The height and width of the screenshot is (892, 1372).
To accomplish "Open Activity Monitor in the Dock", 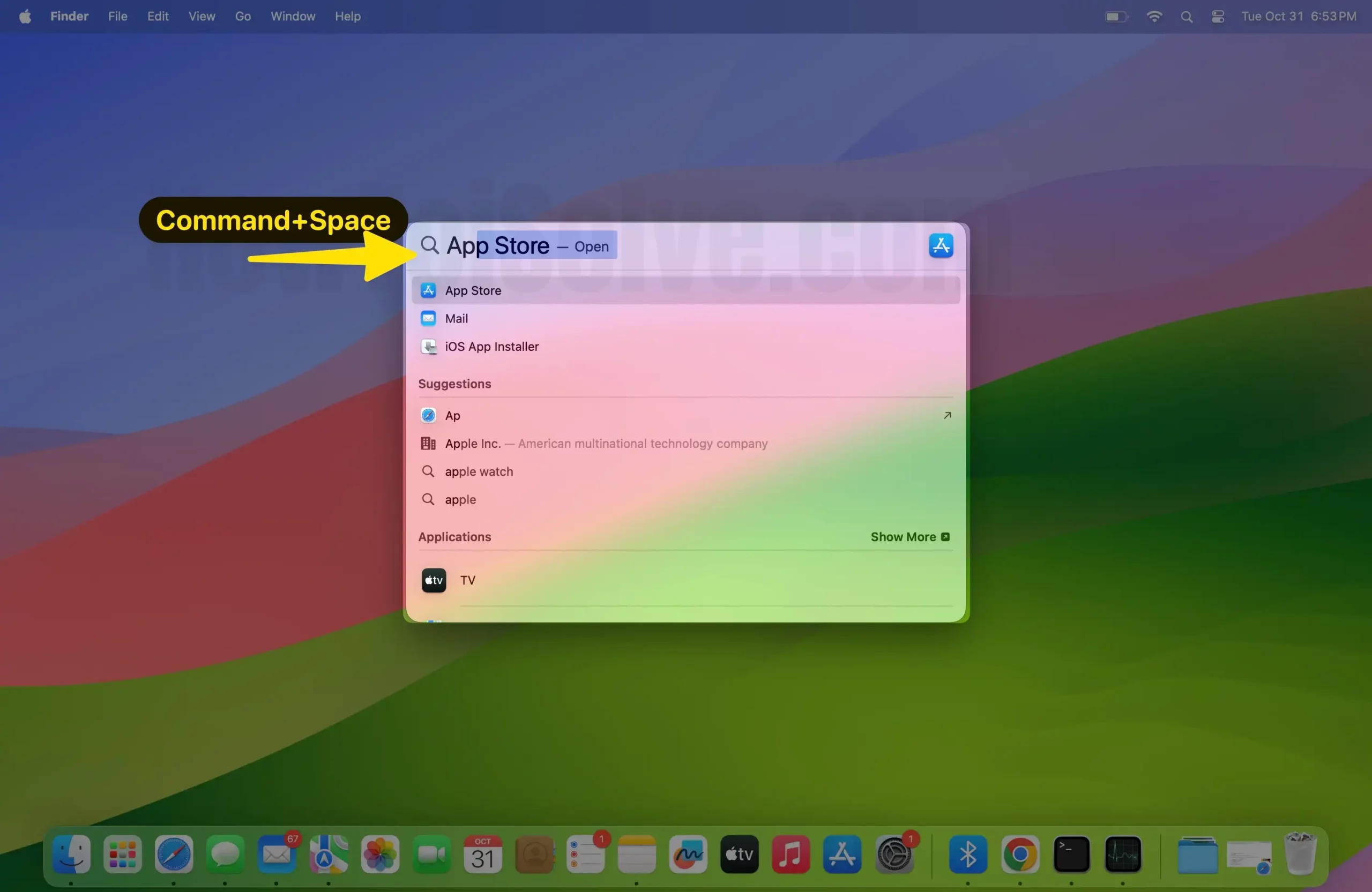I will coord(1123,854).
